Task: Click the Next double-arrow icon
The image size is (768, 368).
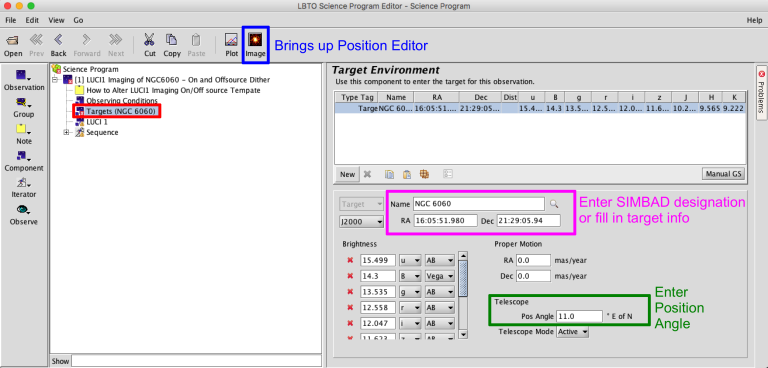Action: [x=116, y=40]
